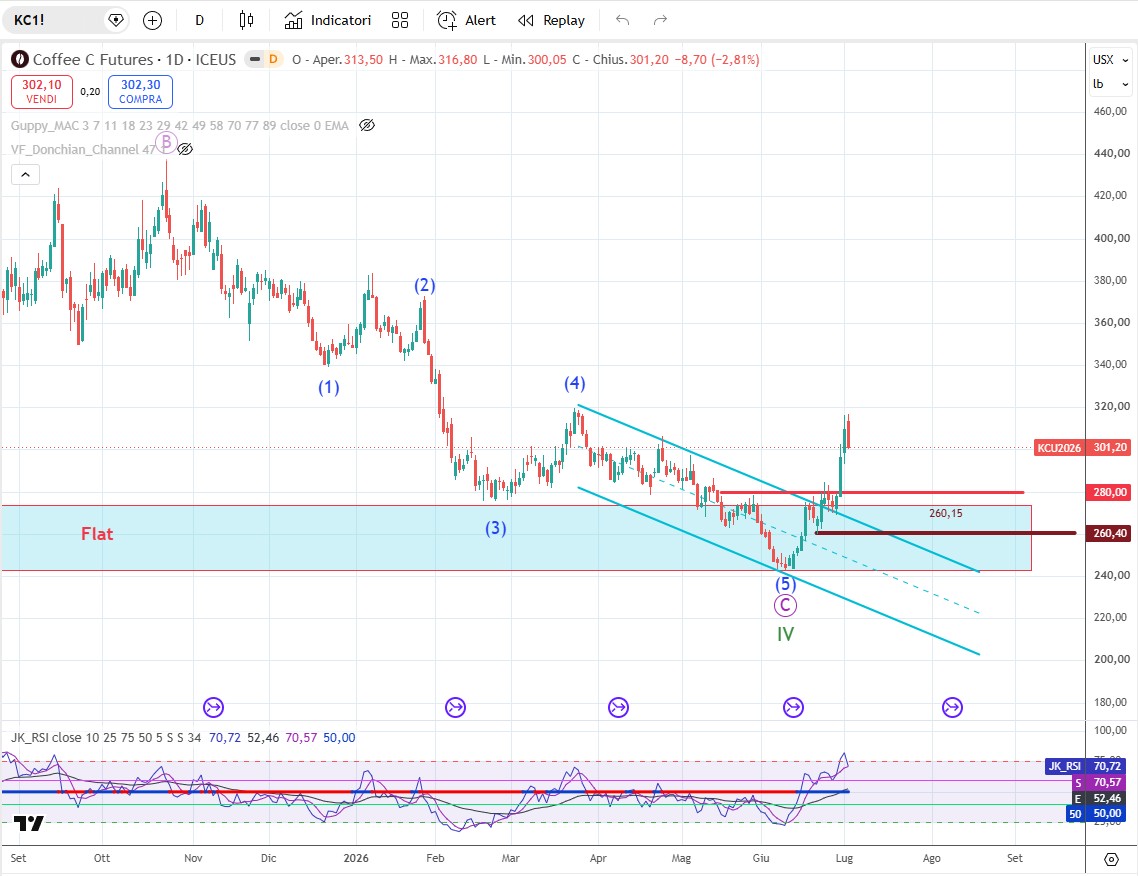
Task: Click the 320,00 price scale value
Action: click(1111, 406)
